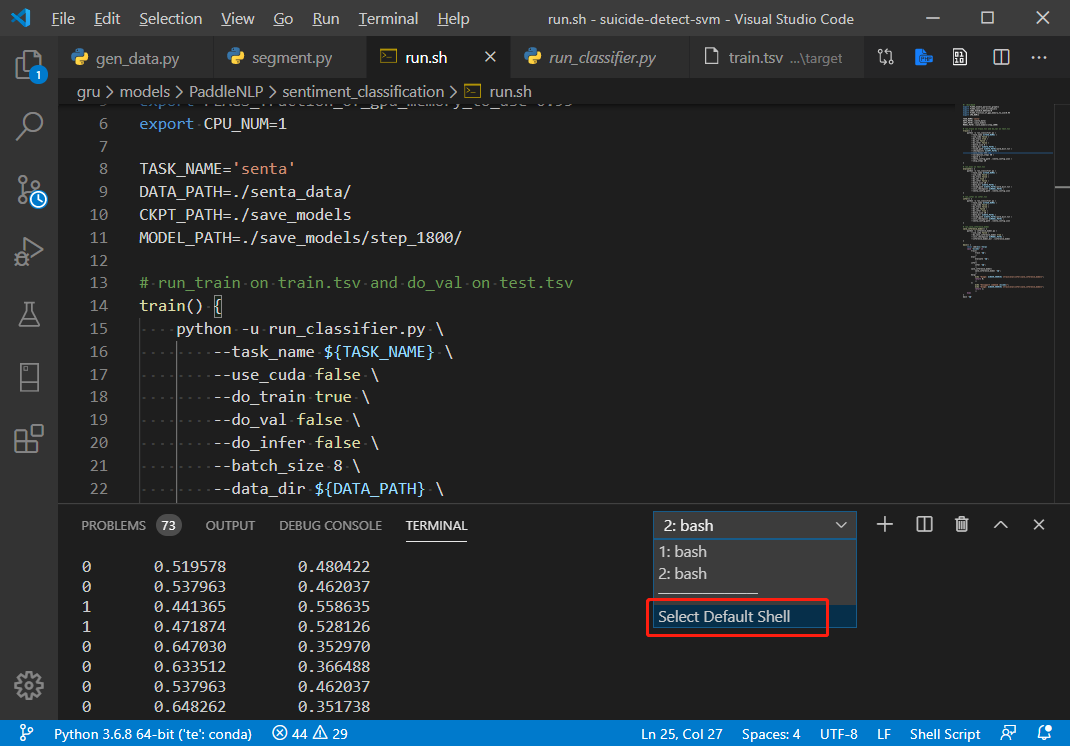Open the Extensions view icon

(29, 439)
